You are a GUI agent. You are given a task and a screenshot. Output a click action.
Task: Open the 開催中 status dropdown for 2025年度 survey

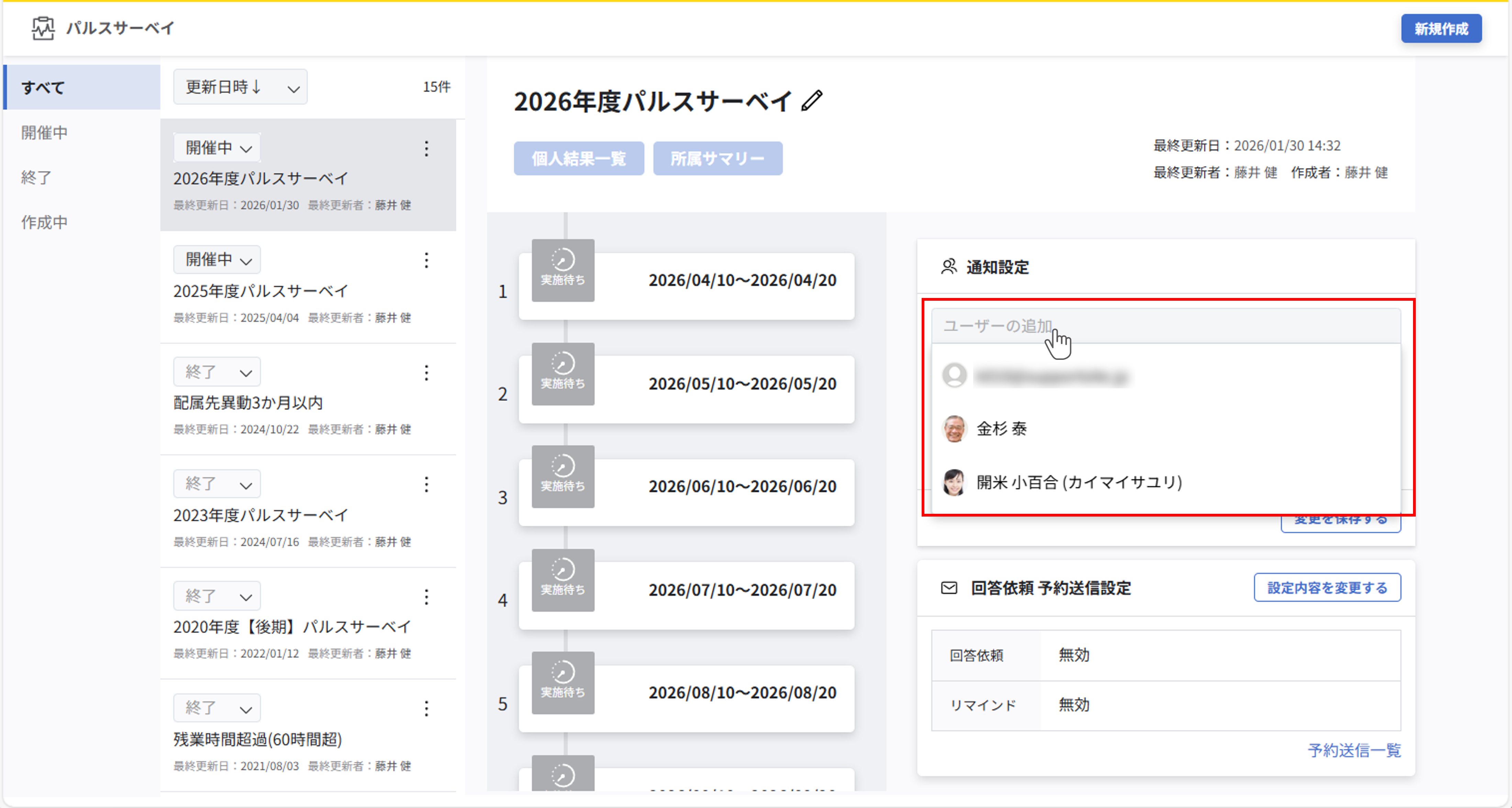point(217,259)
